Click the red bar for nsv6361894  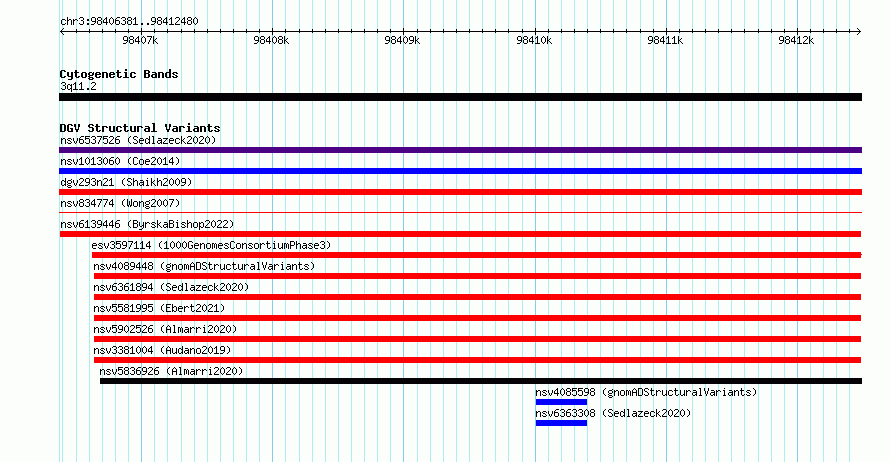pyautogui.click(x=477, y=297)
